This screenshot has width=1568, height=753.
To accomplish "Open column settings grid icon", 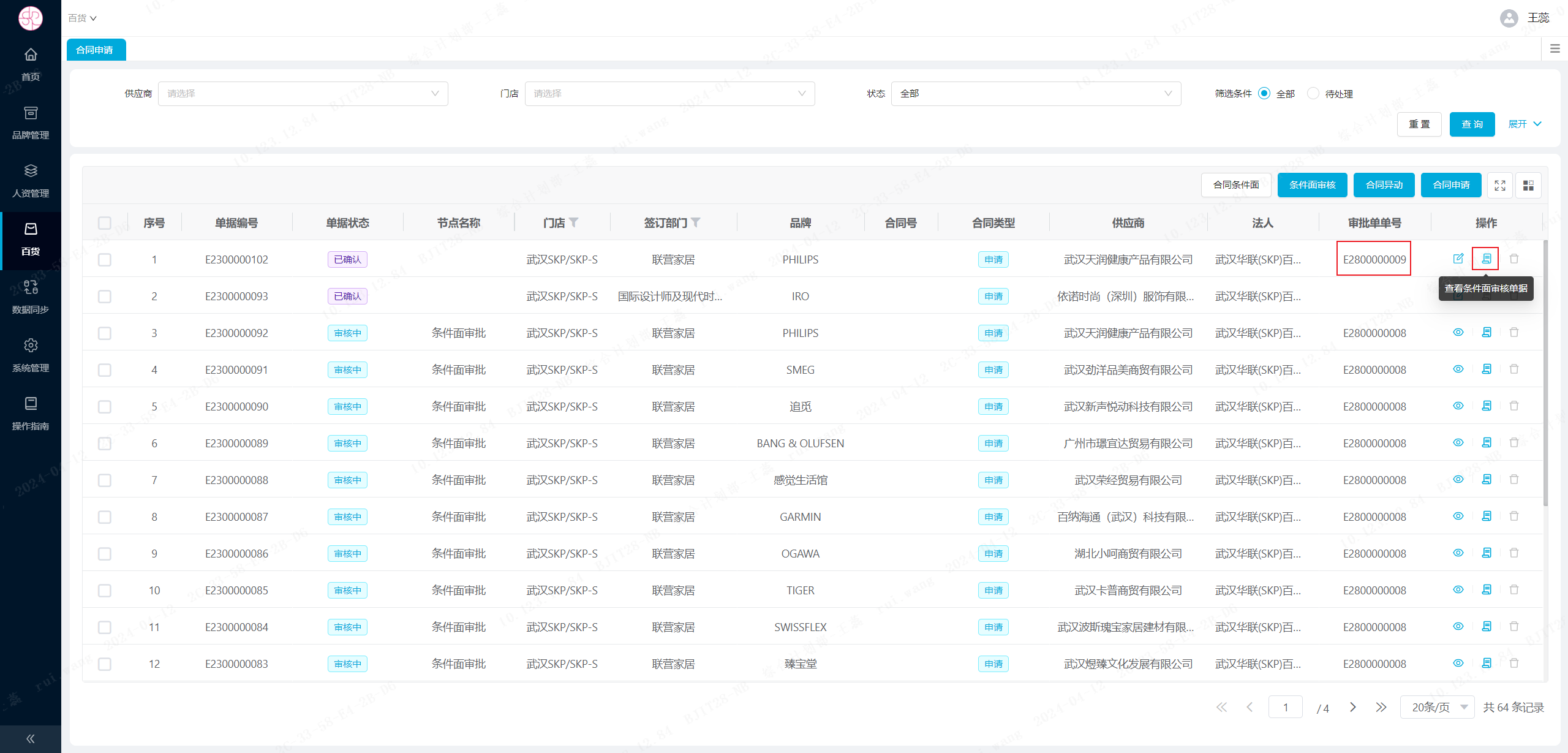I will 1528,185.
